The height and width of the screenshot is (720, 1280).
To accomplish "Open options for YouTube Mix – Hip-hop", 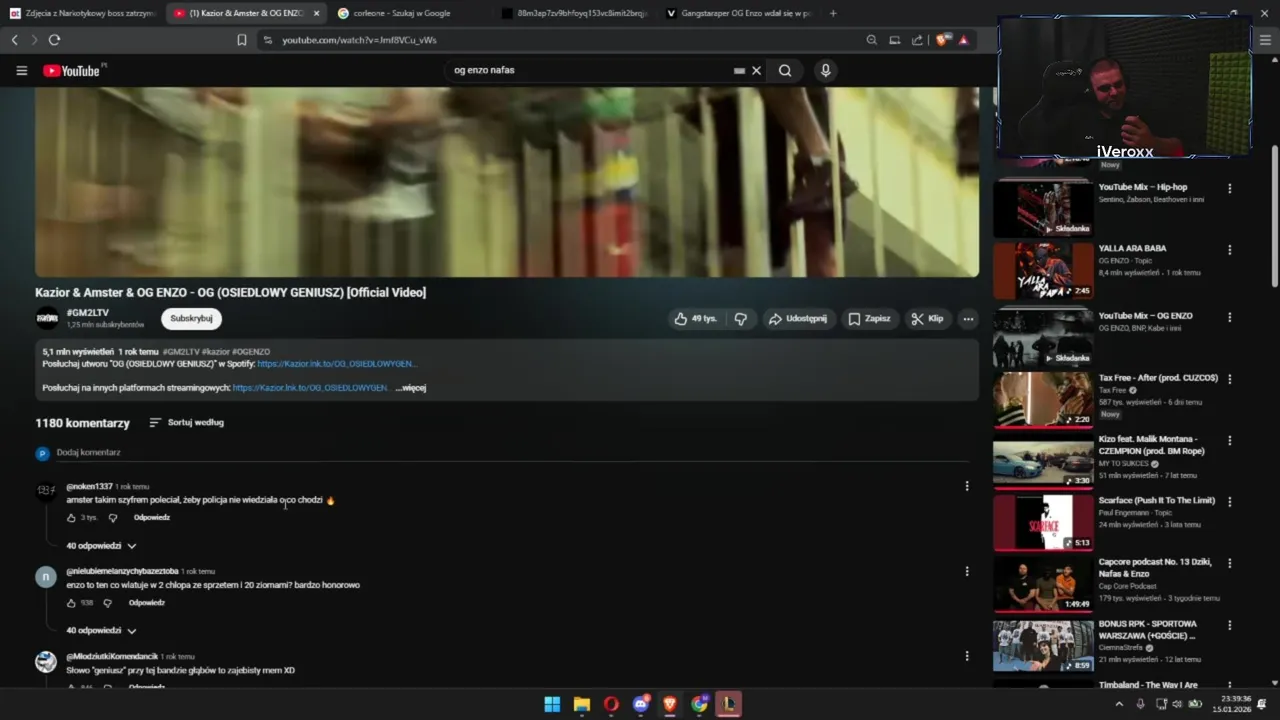I will click(1229, 188).
